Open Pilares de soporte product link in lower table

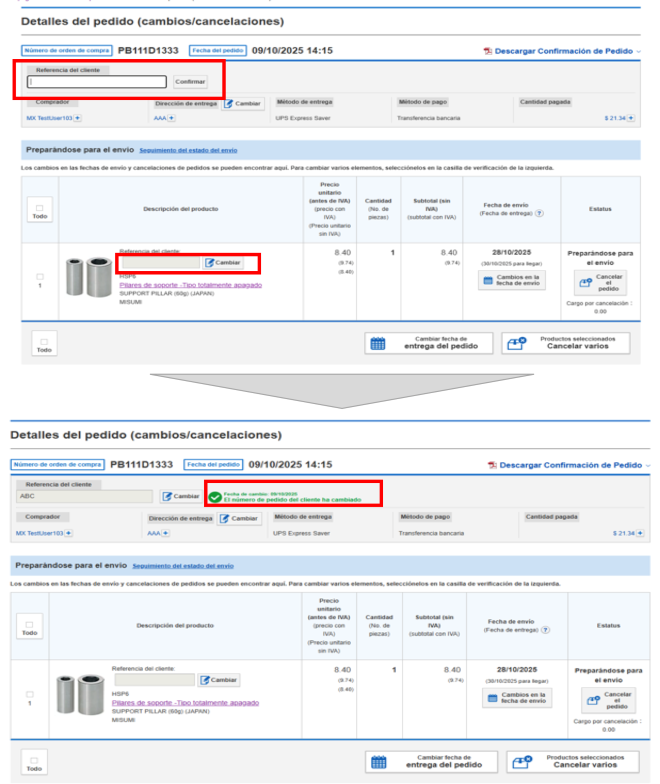click(185, 703)
